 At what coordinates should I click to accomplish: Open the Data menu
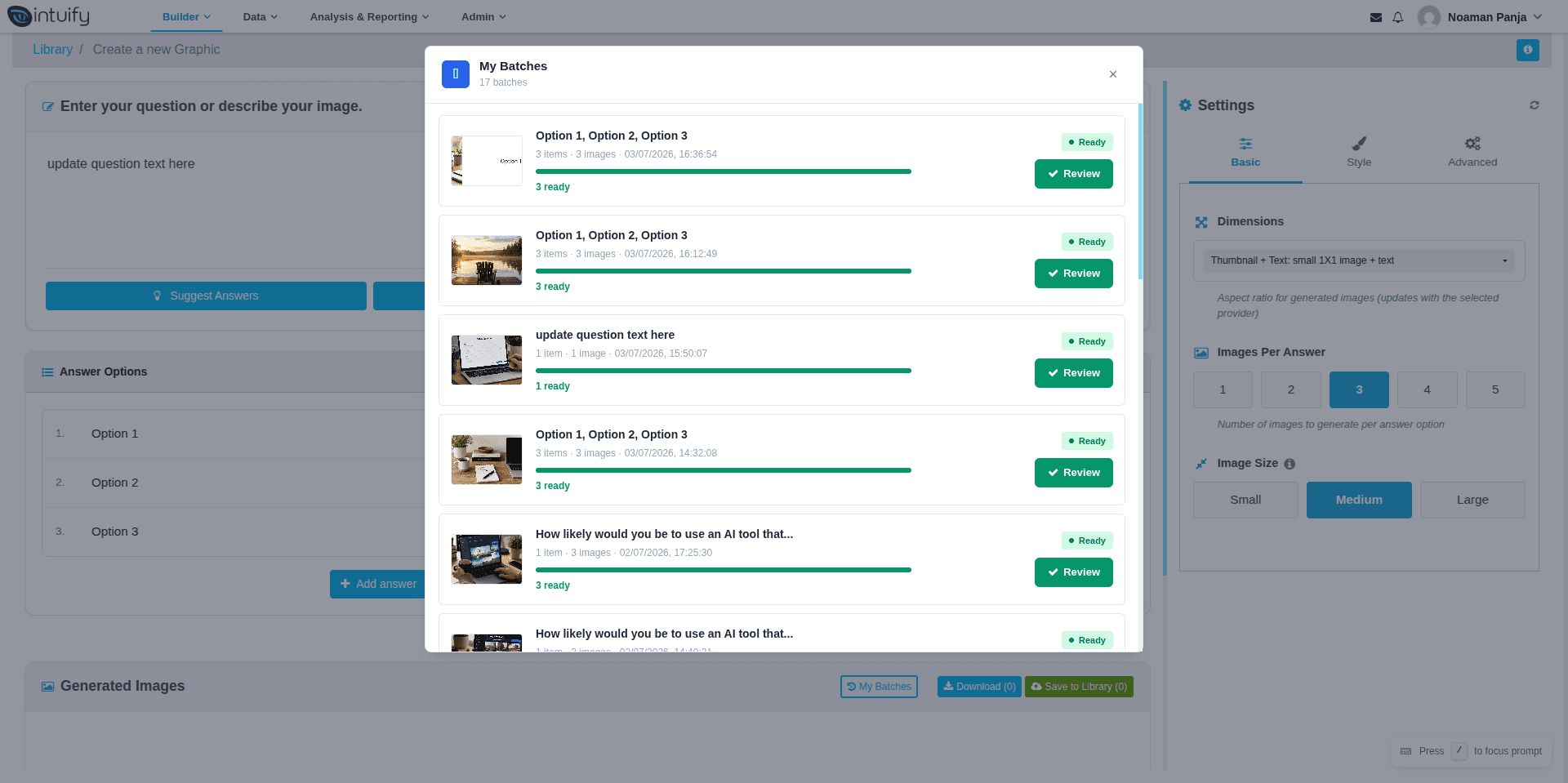(261, 17)
